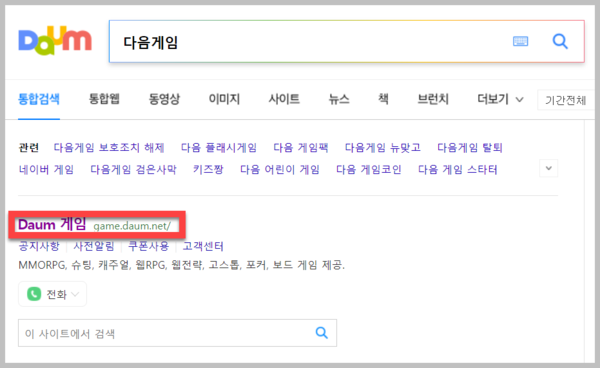The image size is (600, 368).
Task: Click the 관련 label text
Action: click(29, 148)
